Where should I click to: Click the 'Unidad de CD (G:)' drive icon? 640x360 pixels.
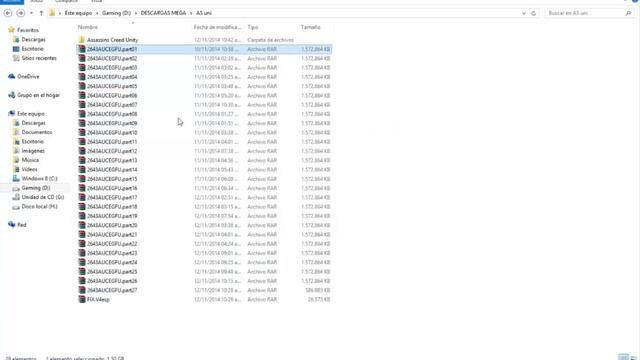click(x=16, y=197)
